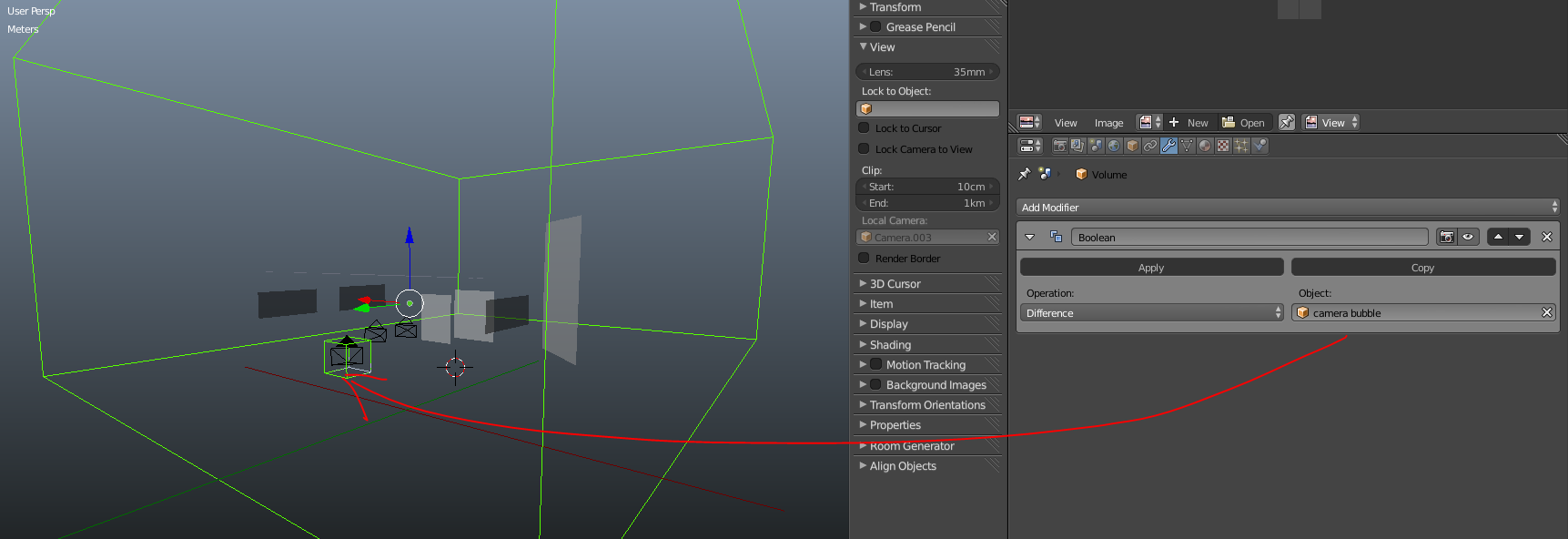This screenshot has height=539, width=1568.
Task: Click the Lens 35mm value field
Action: coord(927,71)
